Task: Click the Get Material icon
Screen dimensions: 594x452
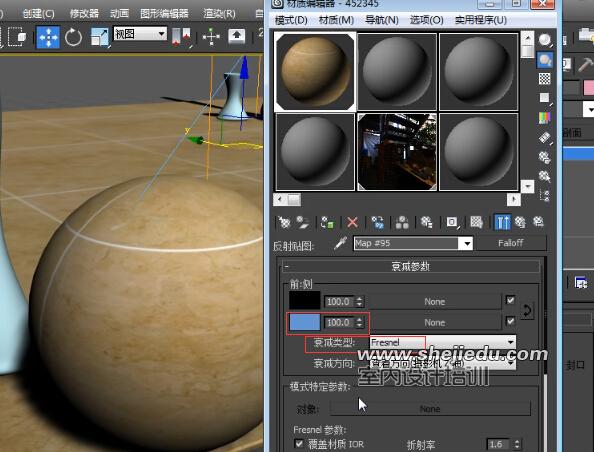Action: [284, 222]
